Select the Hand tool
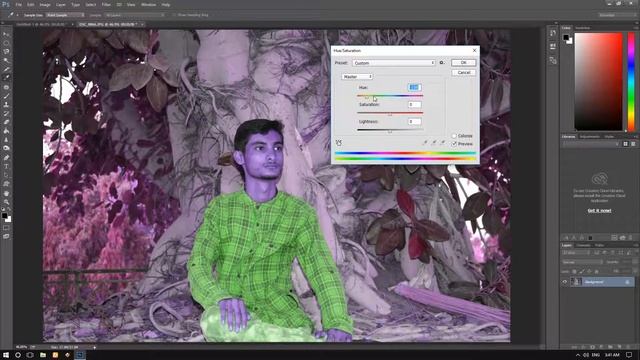 [6, 193]
